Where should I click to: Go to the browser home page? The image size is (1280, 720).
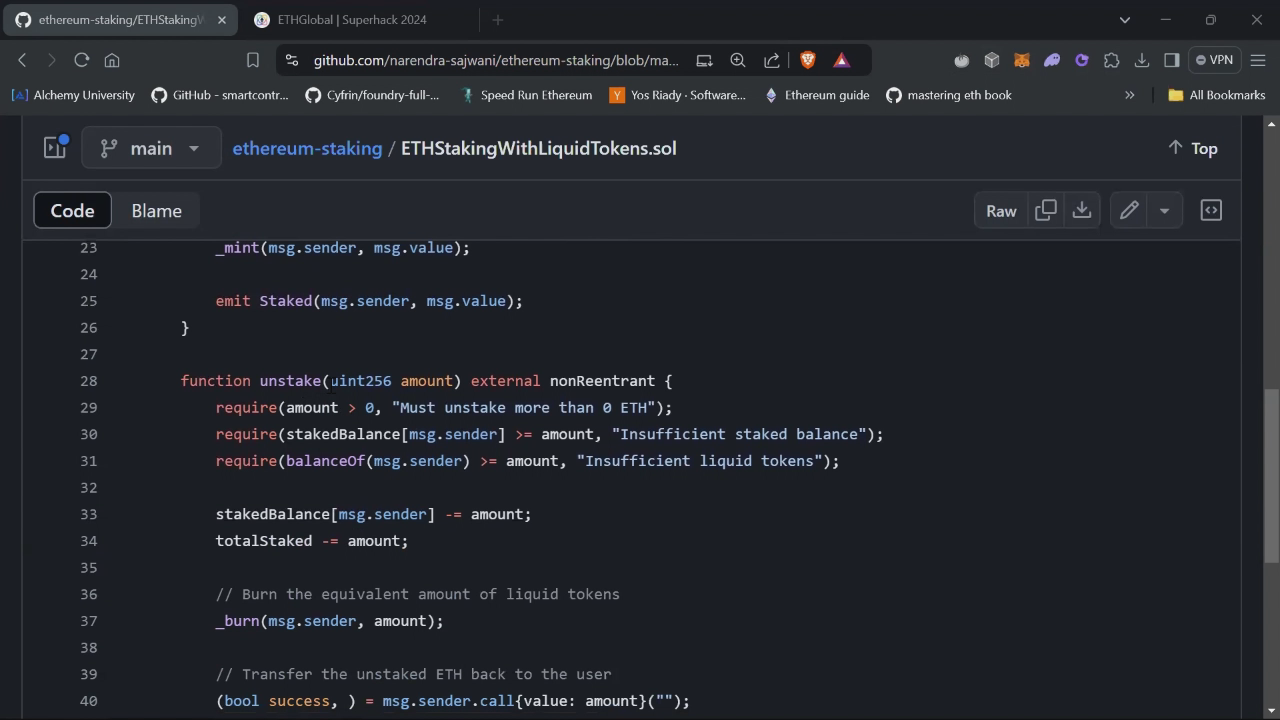tap(112, 60)
